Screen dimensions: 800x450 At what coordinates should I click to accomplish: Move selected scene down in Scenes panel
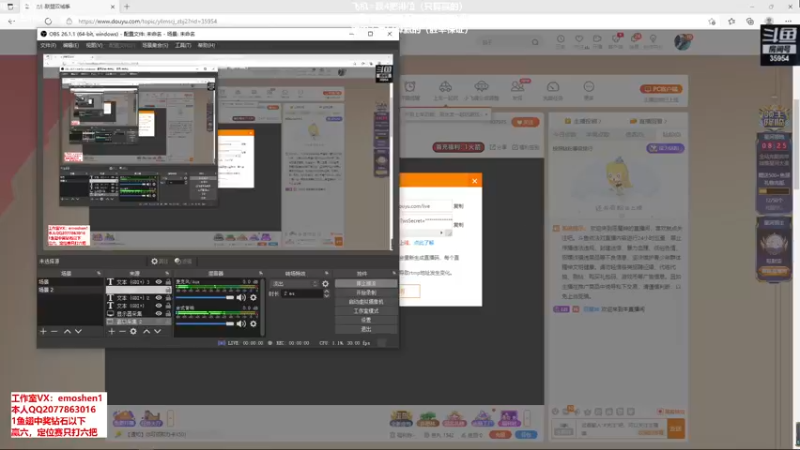tap(78, 331)
